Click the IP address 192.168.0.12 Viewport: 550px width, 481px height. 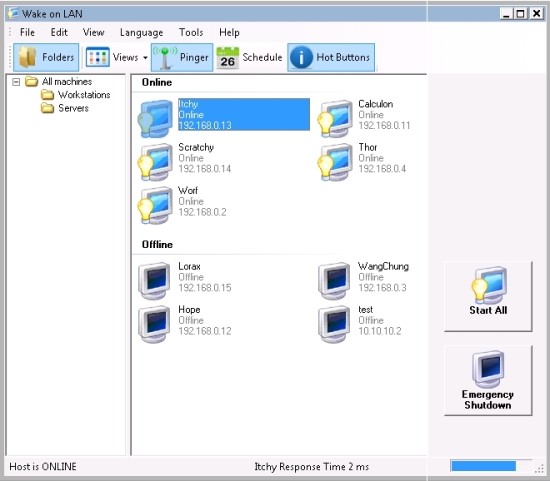tap(205, 331)
